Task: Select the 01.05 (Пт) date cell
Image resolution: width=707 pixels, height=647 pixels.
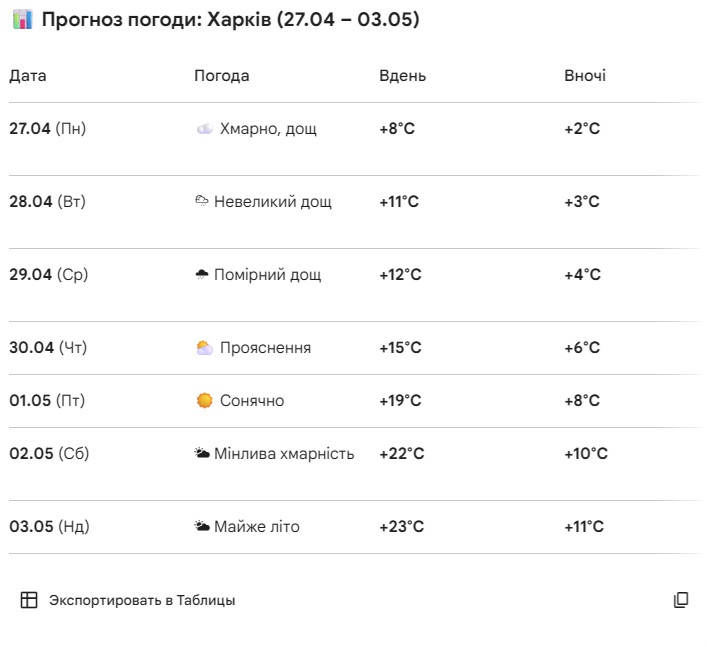Action: (47, 401)
